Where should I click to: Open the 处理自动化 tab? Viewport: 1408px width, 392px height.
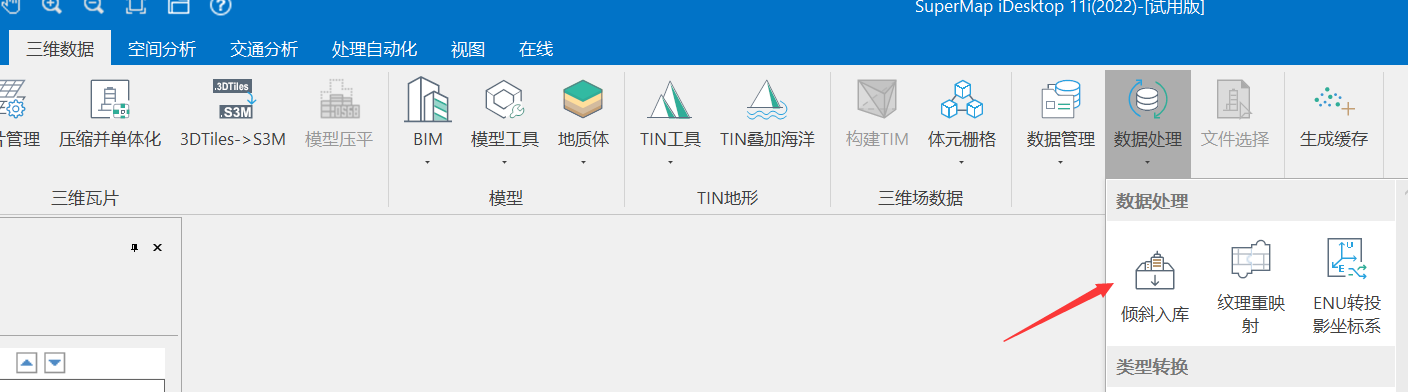[374, 49]
